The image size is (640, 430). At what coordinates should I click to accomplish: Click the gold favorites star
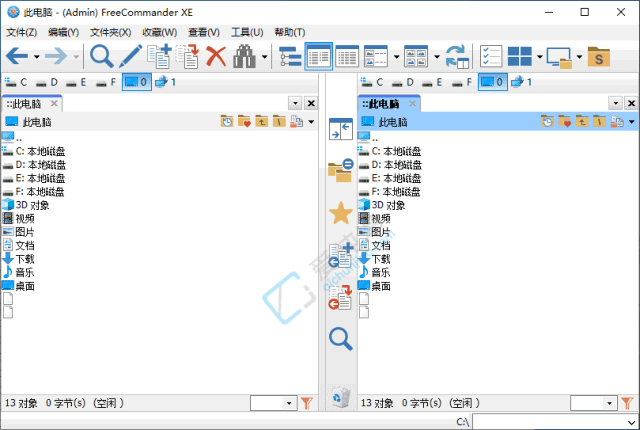click(340, 213)
